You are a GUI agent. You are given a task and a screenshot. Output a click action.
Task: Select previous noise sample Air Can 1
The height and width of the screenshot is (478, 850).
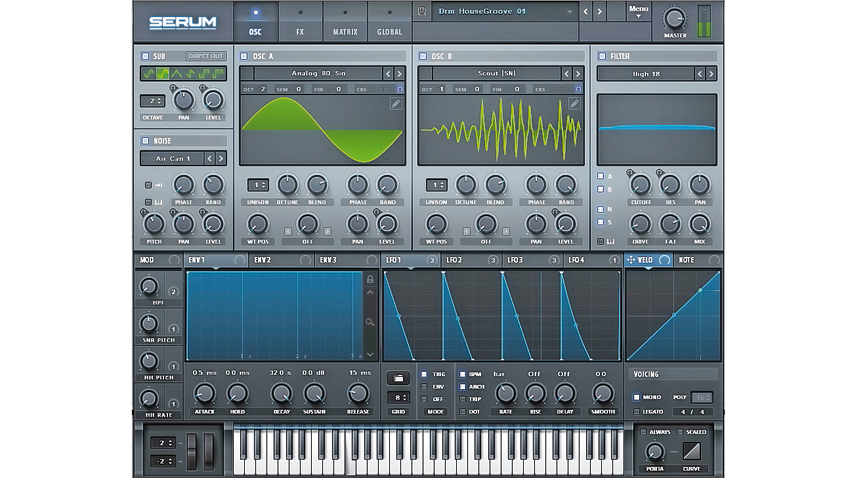(x=210, y=158)
